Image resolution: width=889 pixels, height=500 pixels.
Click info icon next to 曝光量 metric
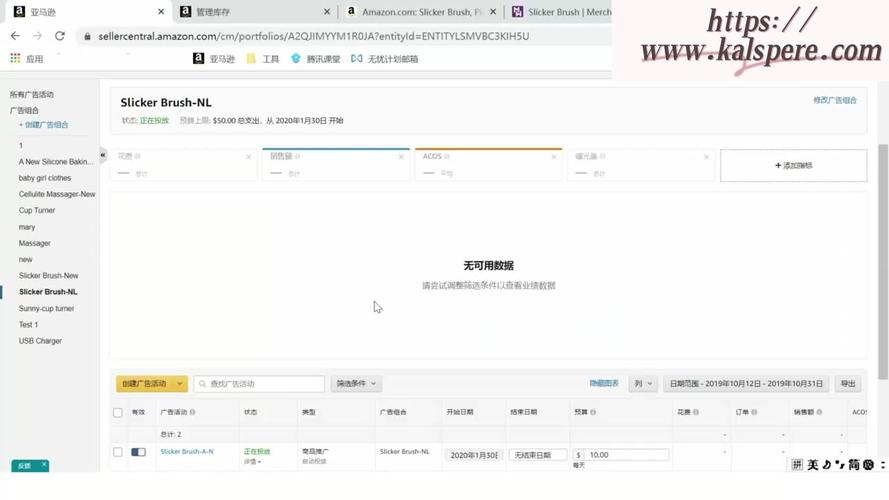[602, 156]
